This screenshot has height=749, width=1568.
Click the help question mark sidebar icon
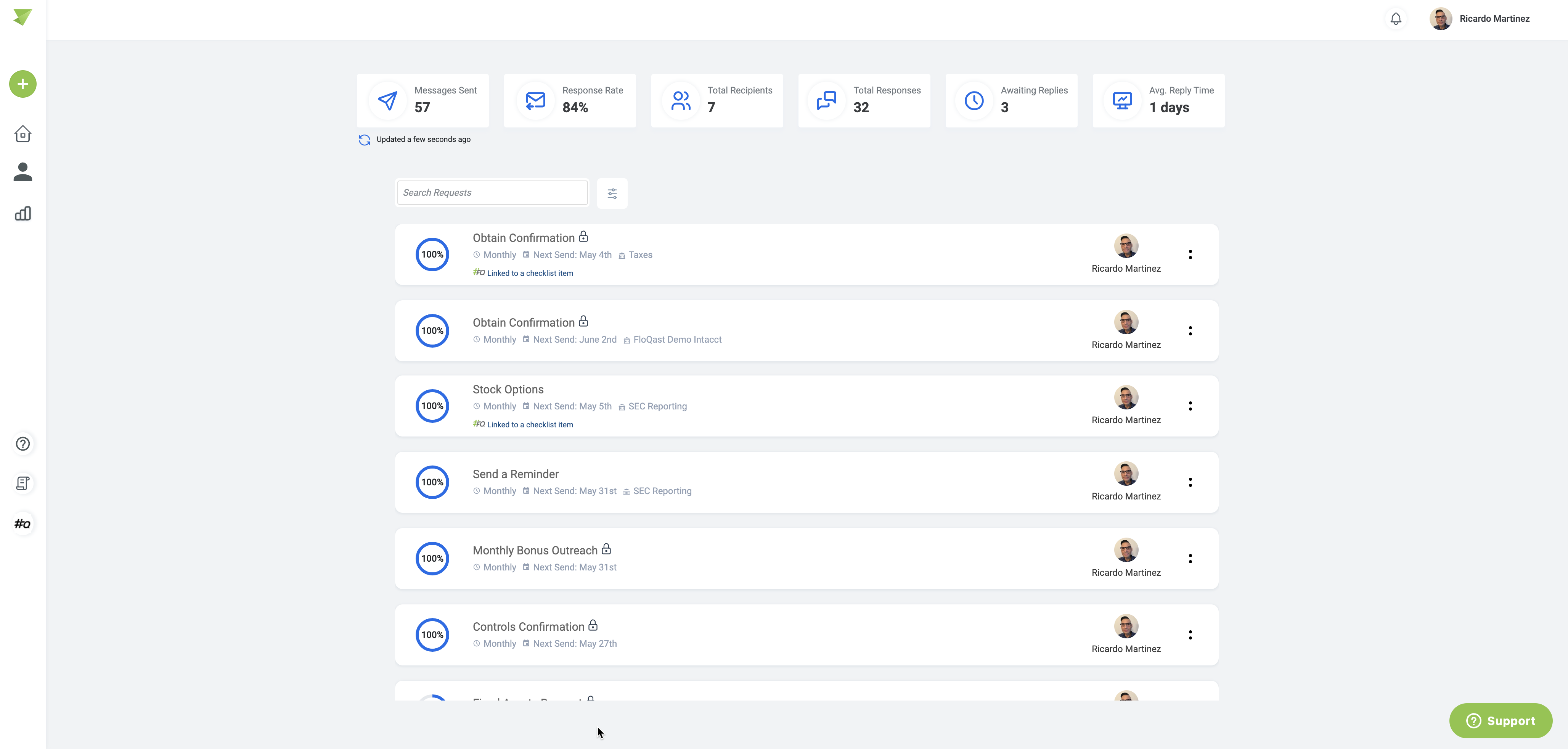tap(22, 444)
